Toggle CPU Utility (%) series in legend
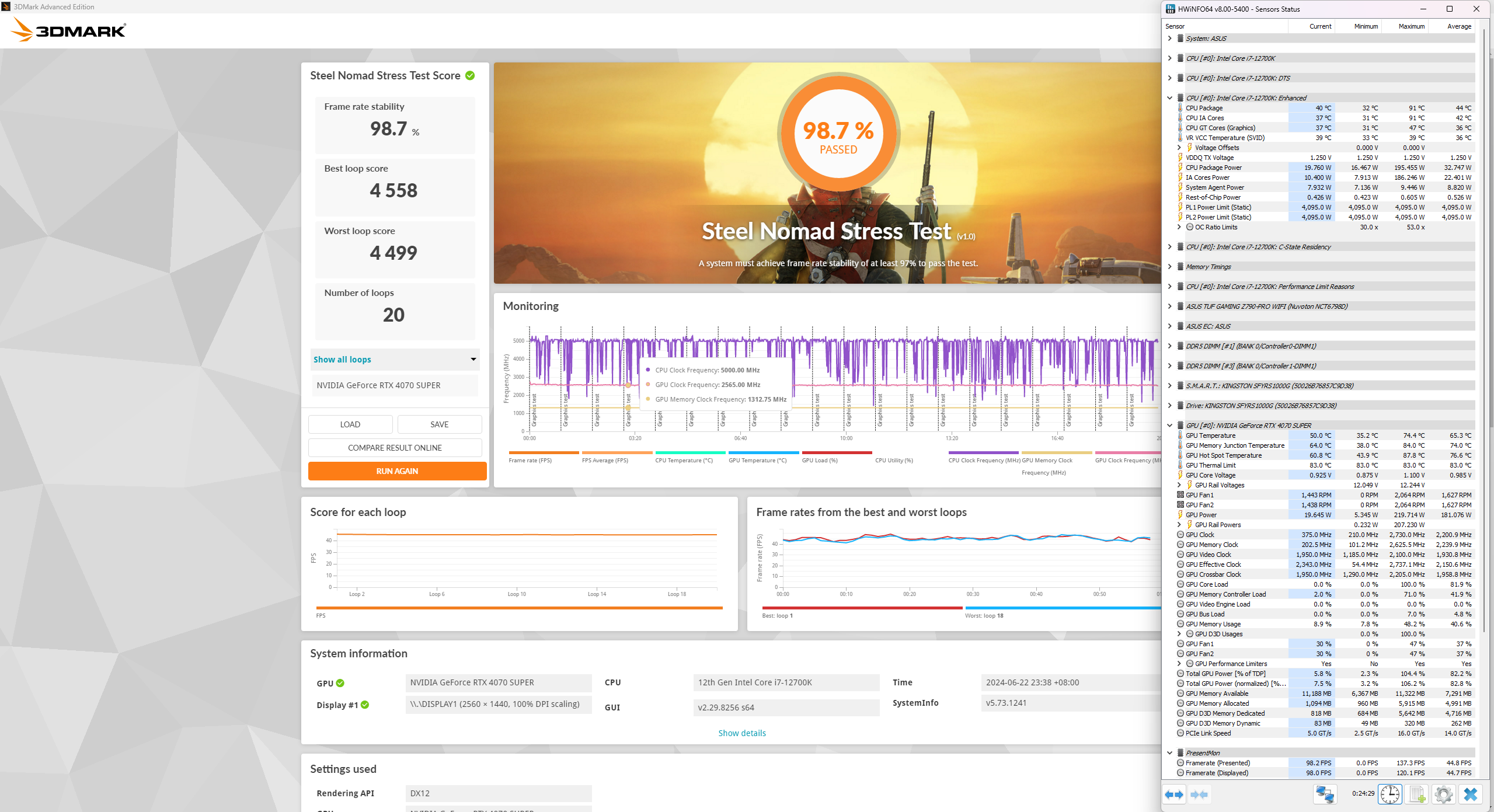 point(910,456)
